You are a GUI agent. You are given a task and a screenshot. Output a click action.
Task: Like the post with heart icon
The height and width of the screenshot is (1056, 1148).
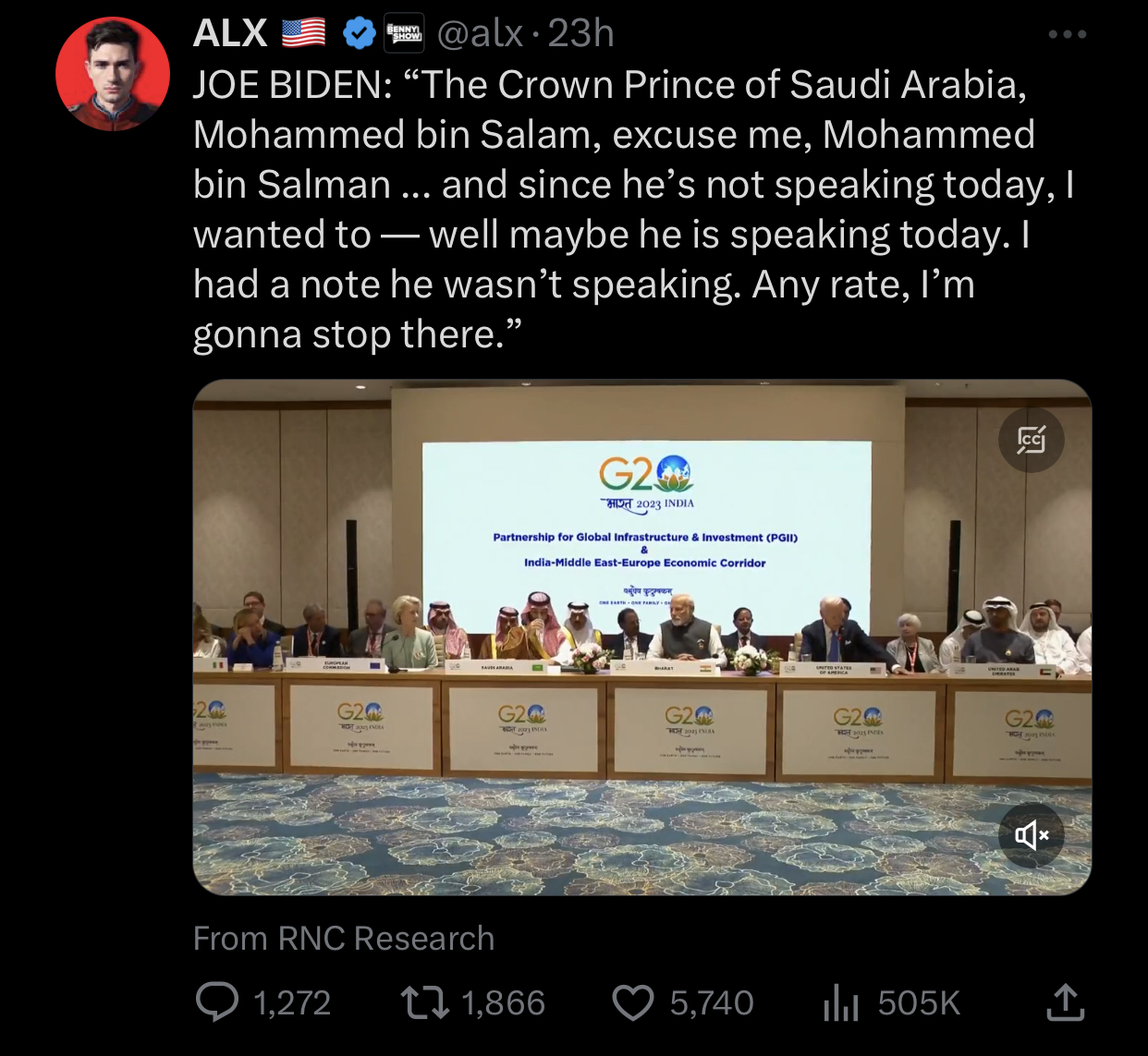point(633,1002)
